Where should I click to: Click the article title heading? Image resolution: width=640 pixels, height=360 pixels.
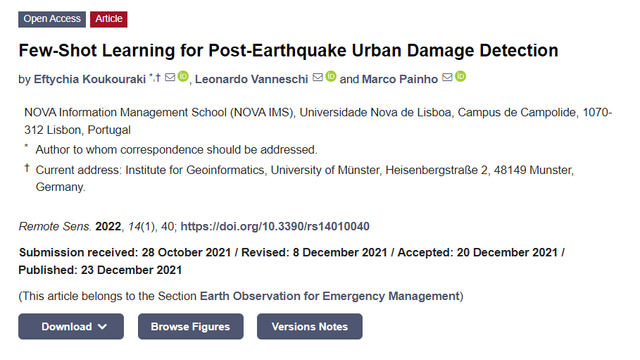(x=289, y=51)
